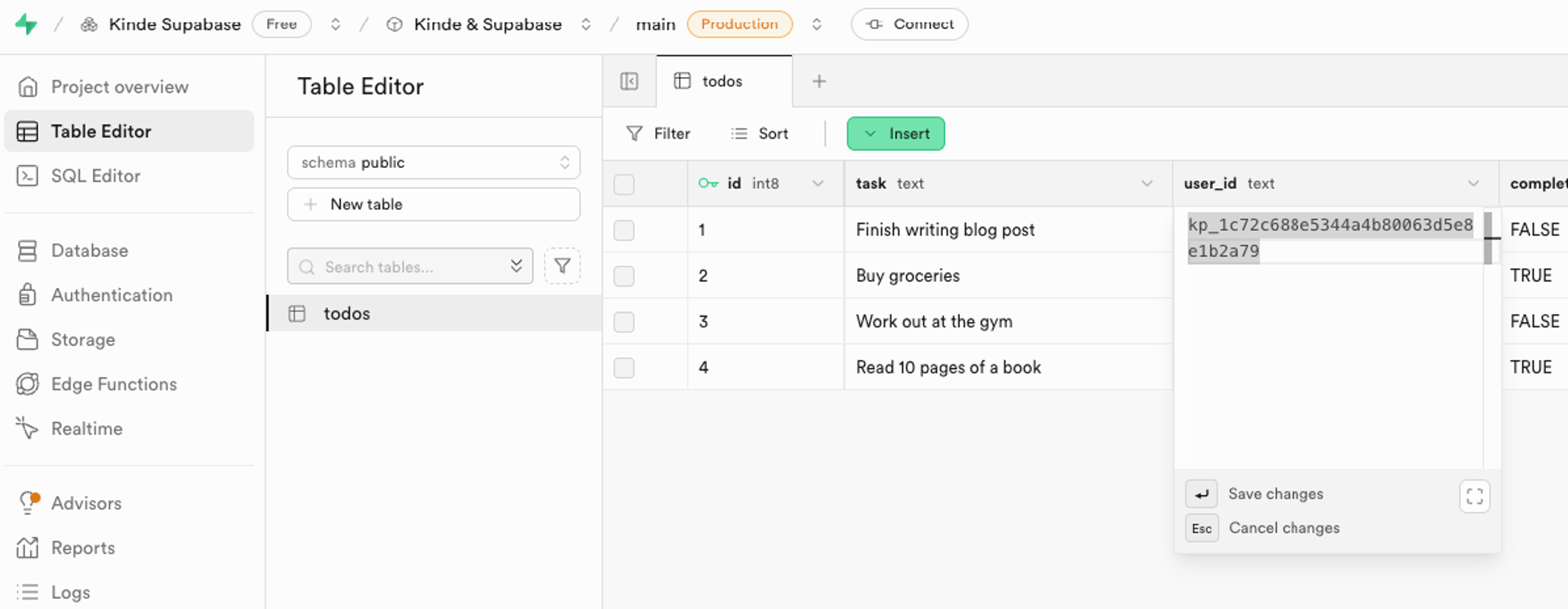The width and height of the screenshot is (1568, 609).
Task: Switch to the todos tab
Action: tap(721, 81)
